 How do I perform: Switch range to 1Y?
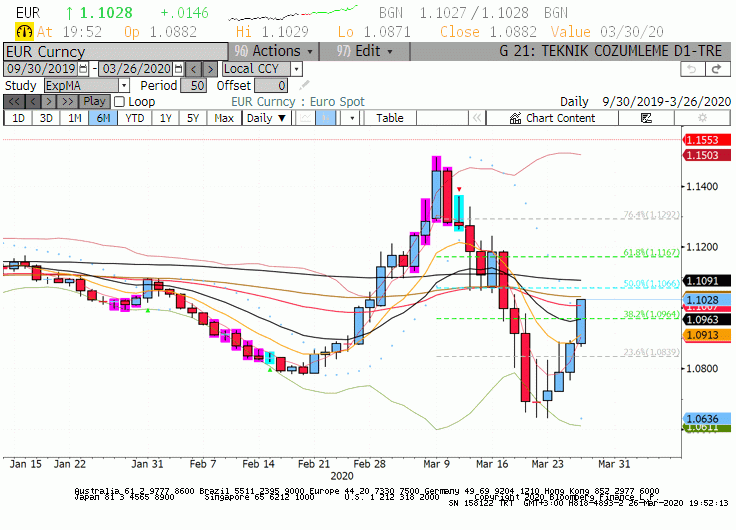tap(165, 118)
